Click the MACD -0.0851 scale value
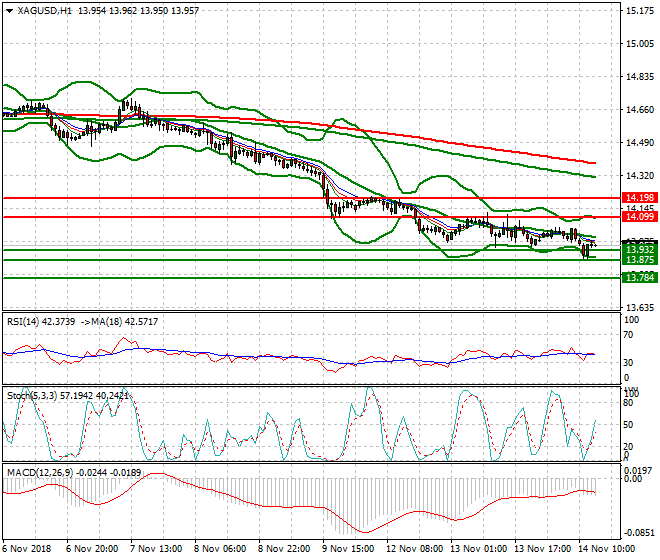The width and height of the screenshot is (660, 560). pyautogui.click(x=638, y=533)
